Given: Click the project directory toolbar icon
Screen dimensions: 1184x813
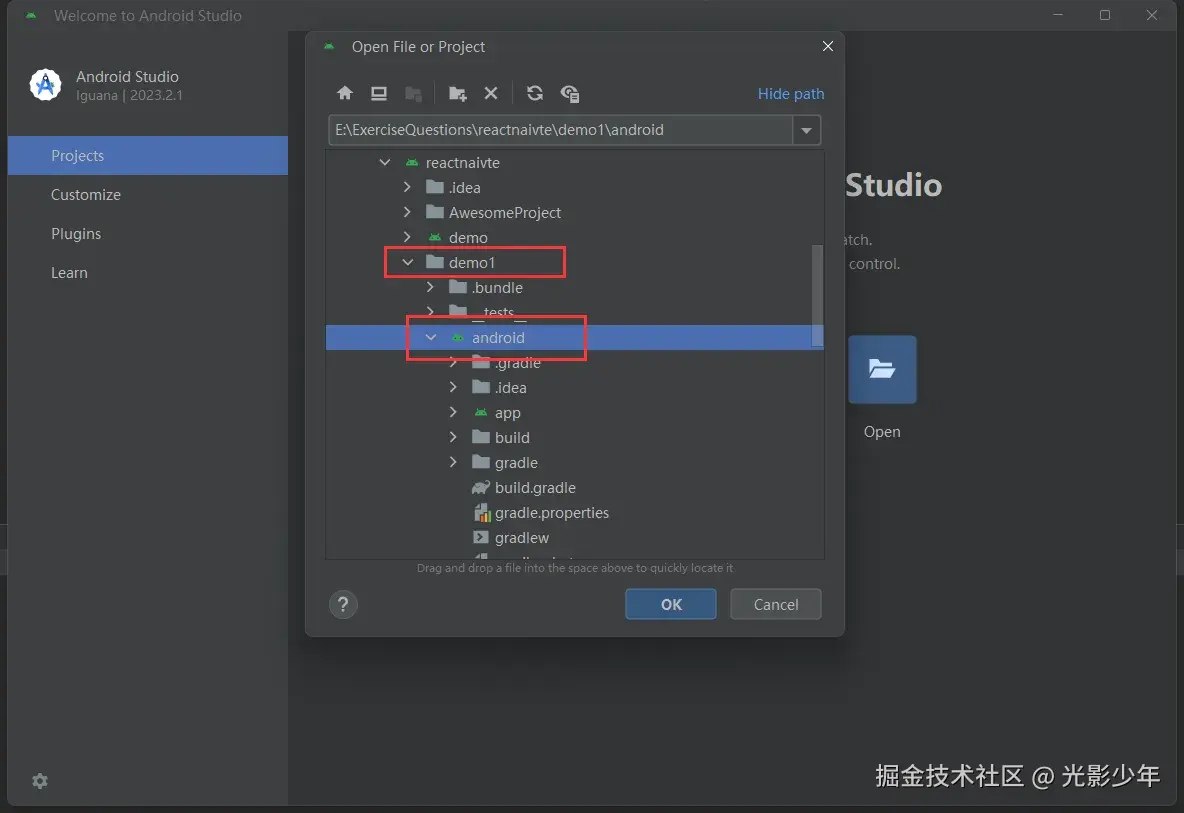Looking at the screenshot, I should (x=413, y=93).
